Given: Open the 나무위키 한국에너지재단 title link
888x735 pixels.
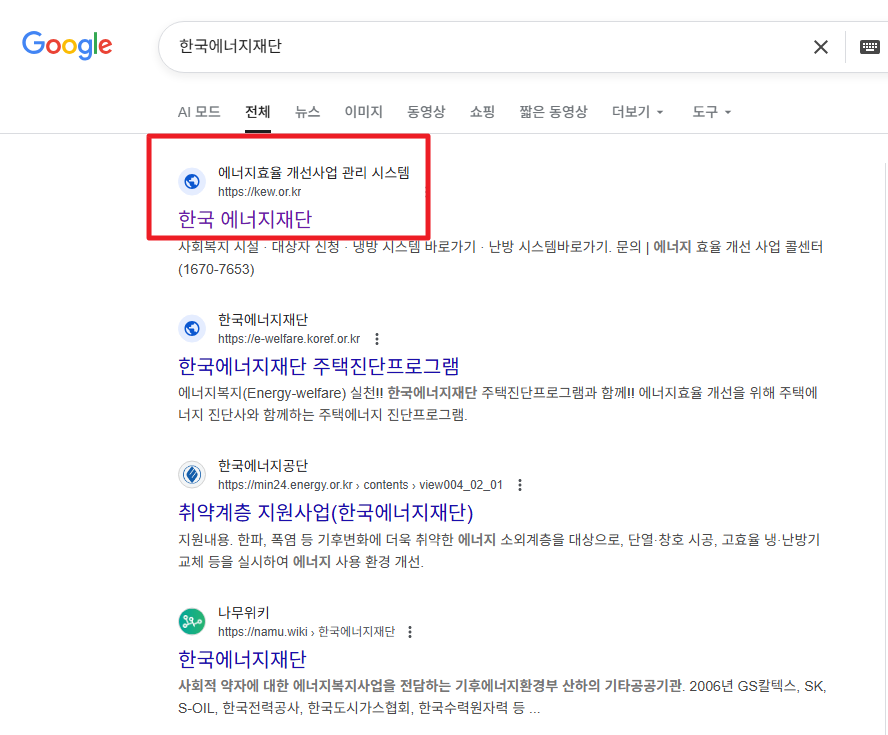Looking at the screenshot, I should coord(242,659).
